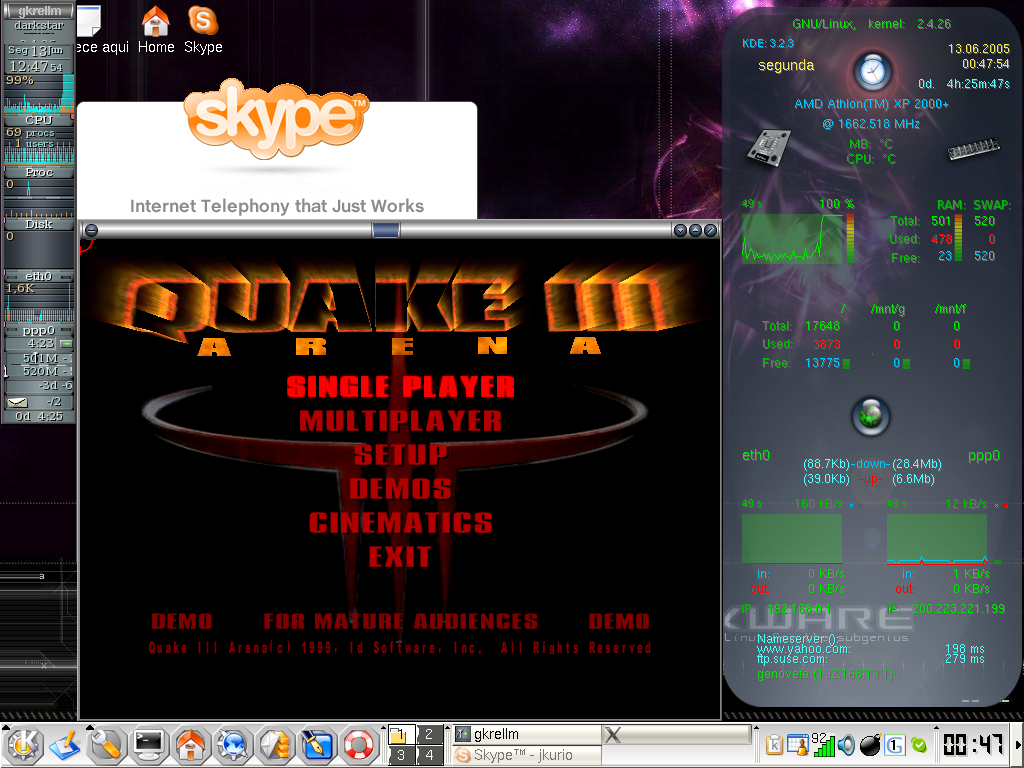Open the Home desktop icon
This screenshot has width=1024, height=768.
[x=156, y=30]
